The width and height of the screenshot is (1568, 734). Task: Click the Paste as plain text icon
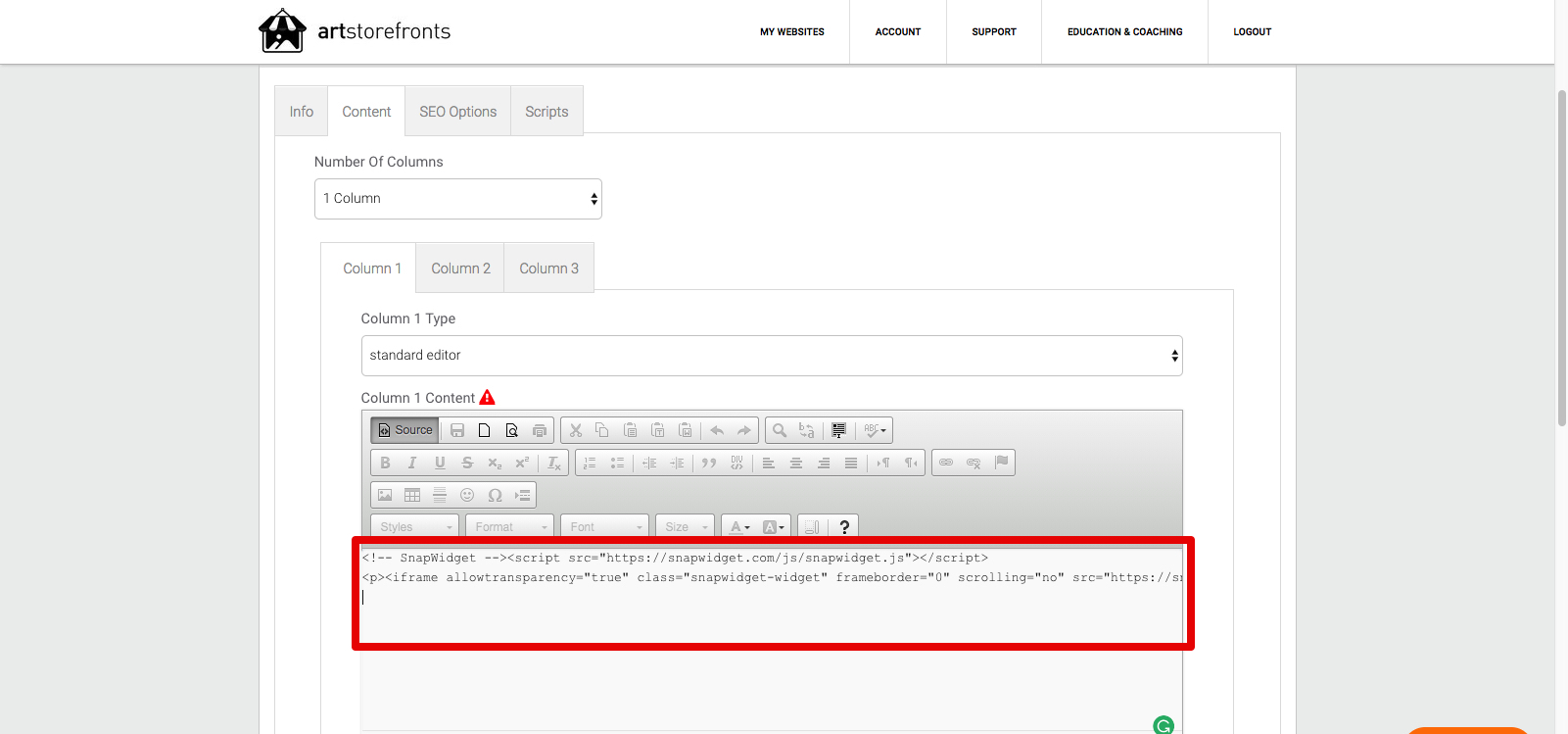(x=658, y=430)
